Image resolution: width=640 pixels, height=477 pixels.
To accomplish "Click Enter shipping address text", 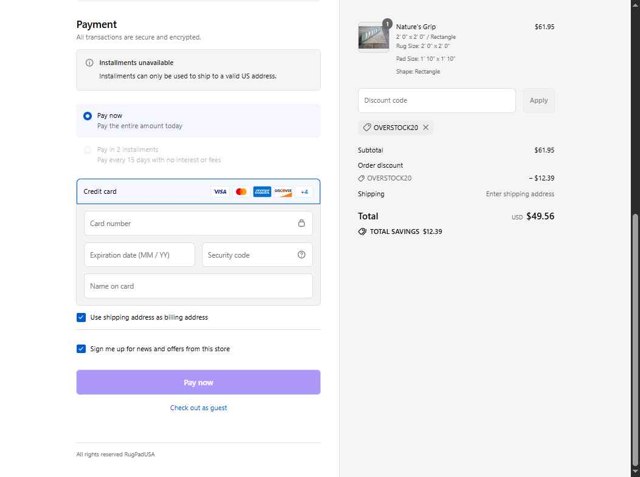I will (x=520, y=194).
